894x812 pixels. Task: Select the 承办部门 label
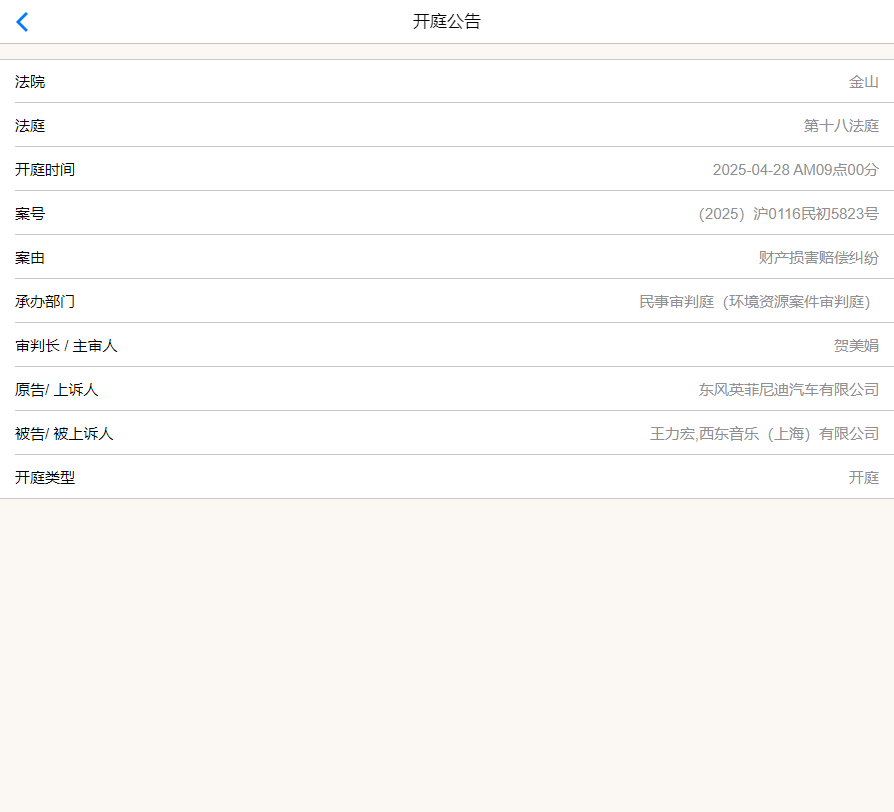[44, 302]
